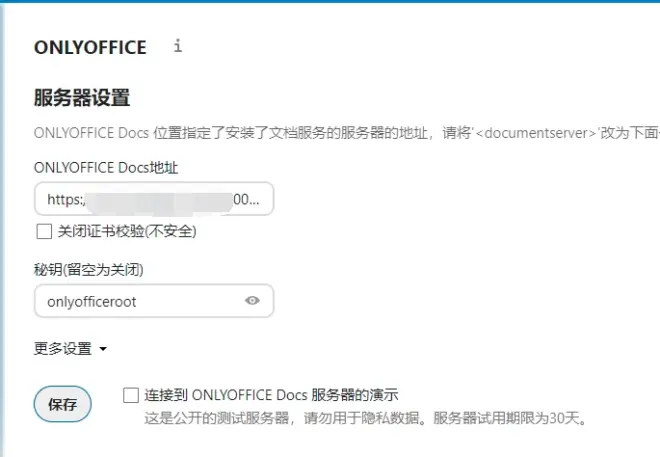Screen dimensions: 660x457
Task: Select the 服务器设置 heading
Action: [82, 98]
